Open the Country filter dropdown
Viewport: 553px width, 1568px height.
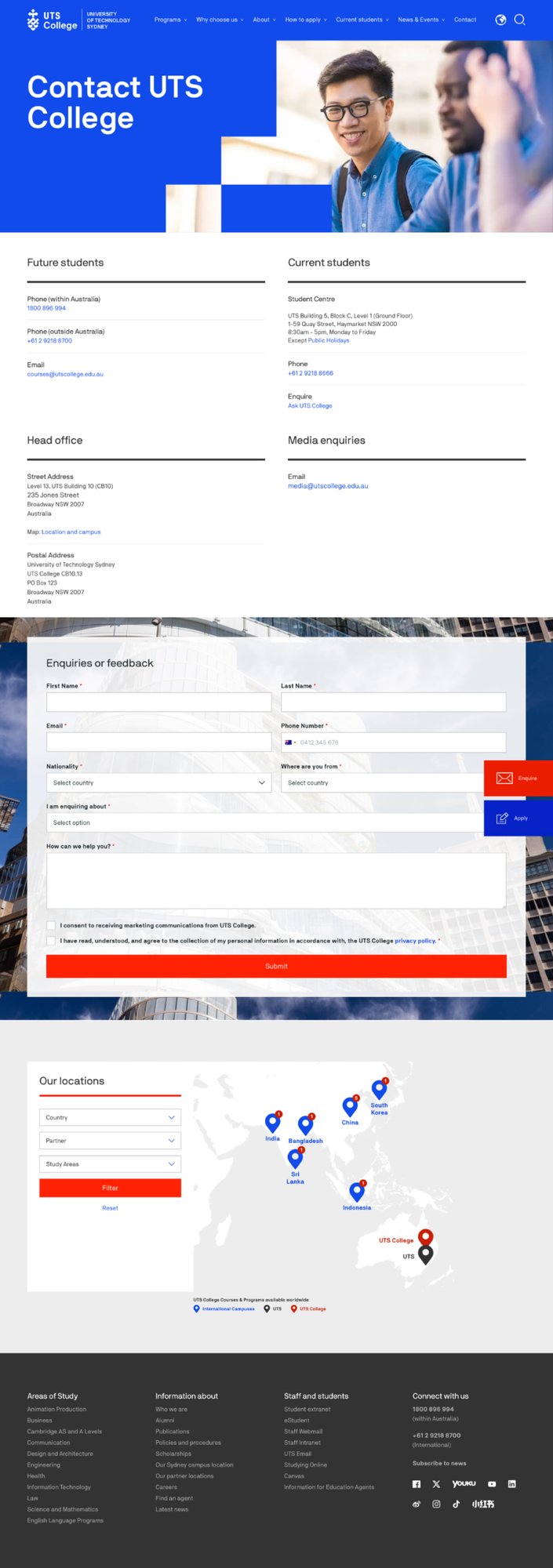[x=110, y=1117]
